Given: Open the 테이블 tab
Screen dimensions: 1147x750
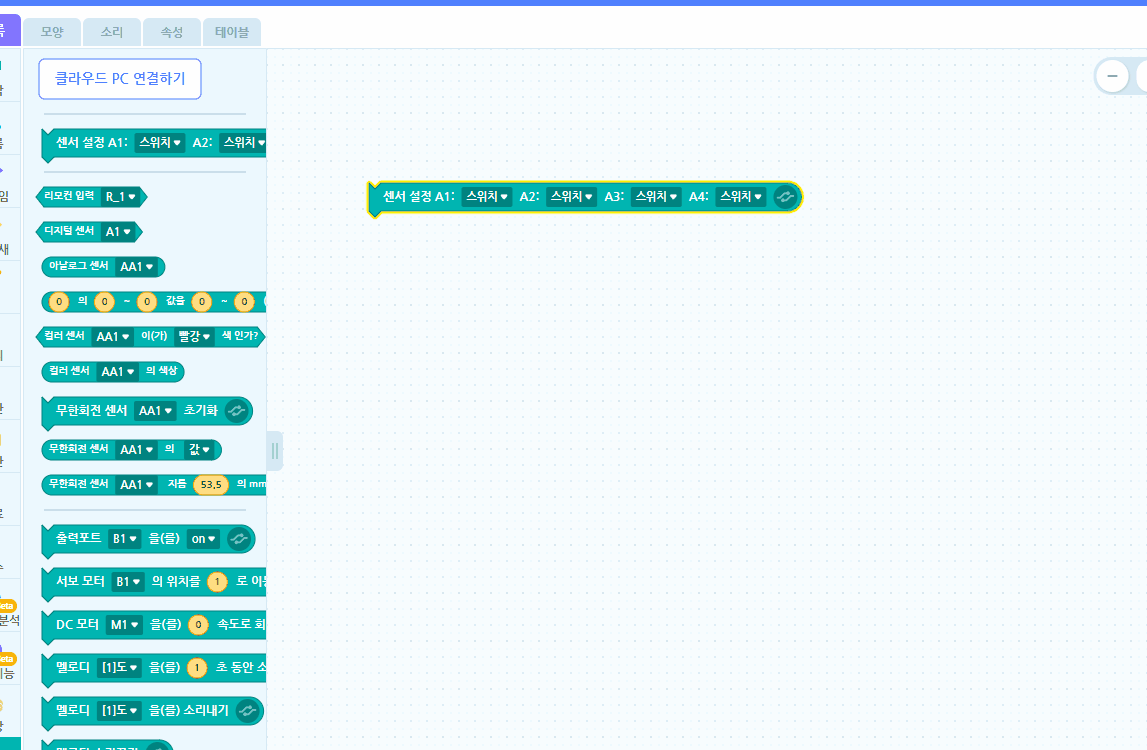Looking at the screenshot, I should click(232, 32).
